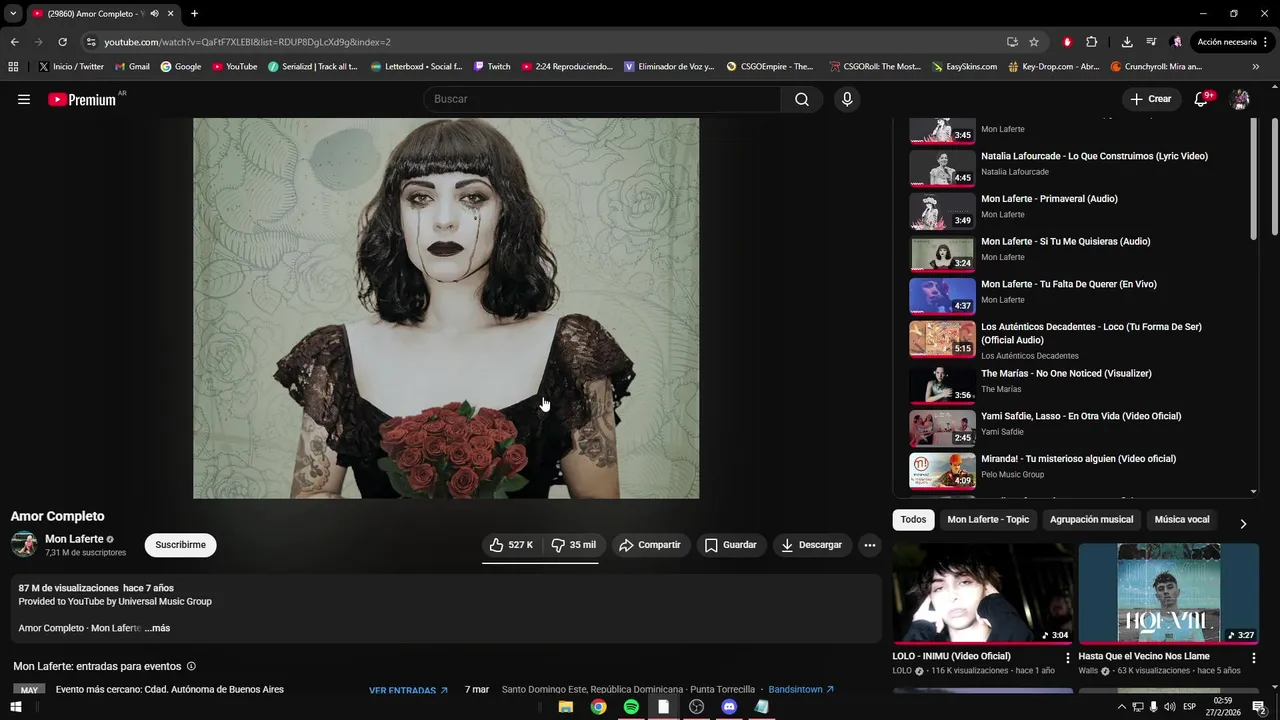Click the Suscribirme button
The width and height of the screenshot is (1280, 720).
pos(180,545)
